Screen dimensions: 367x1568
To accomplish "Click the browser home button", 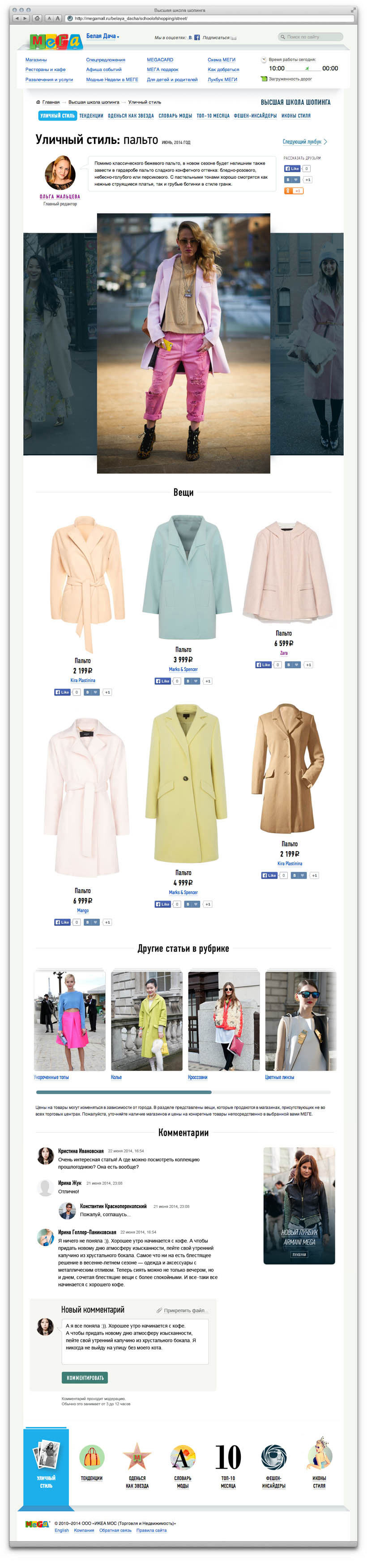I will 37,18.
